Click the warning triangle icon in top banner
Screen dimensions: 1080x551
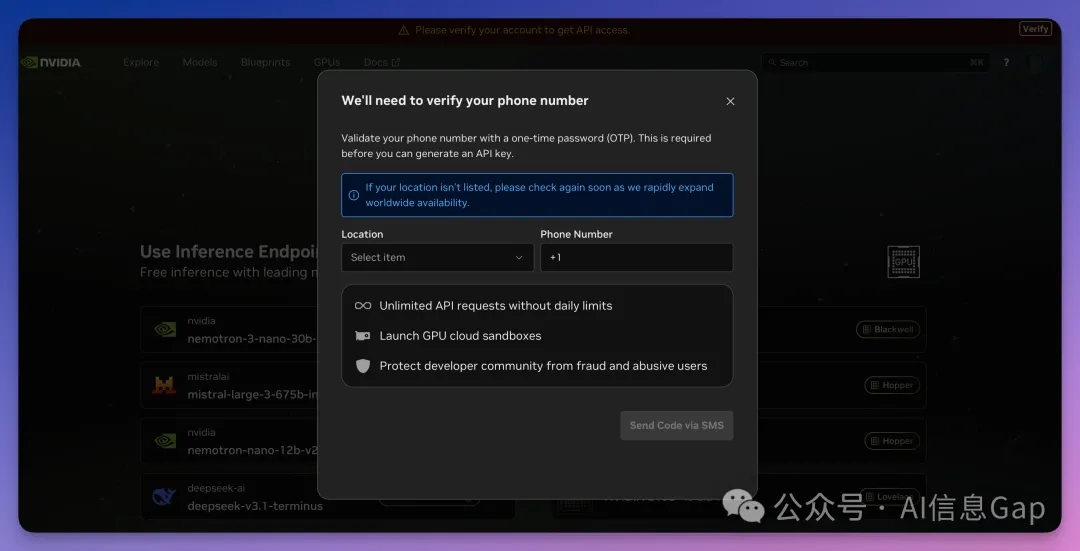click(404, 30)
